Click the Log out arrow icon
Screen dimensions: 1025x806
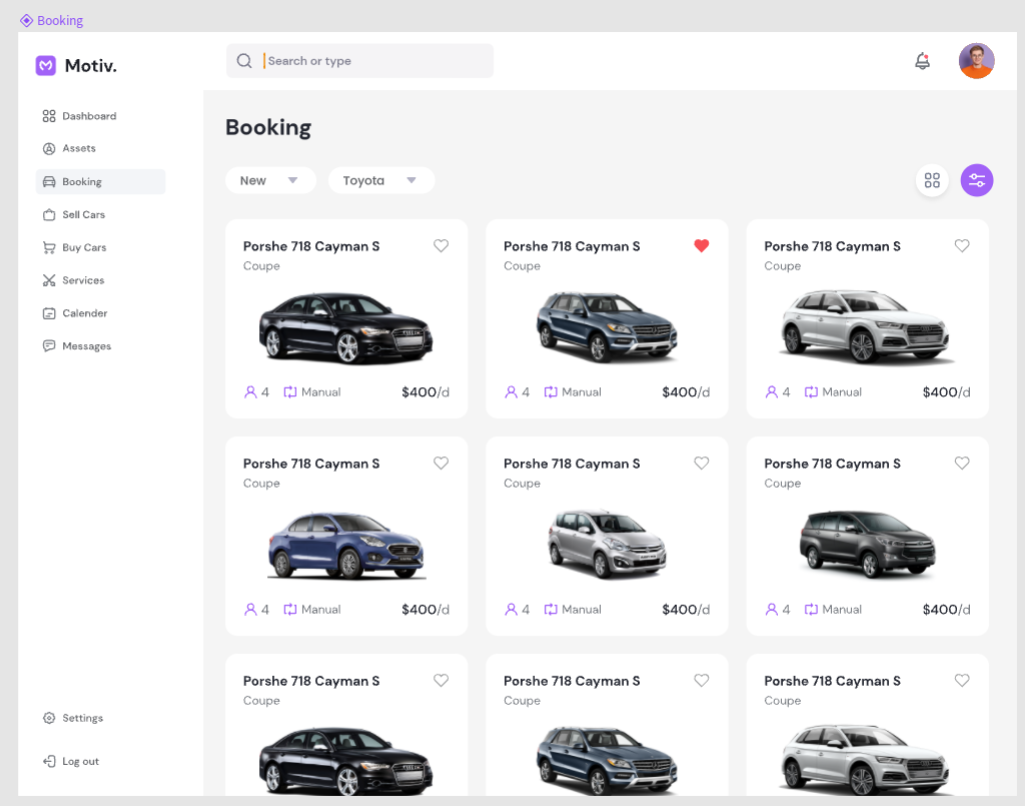pyautogui.click(x=49, y=761)
